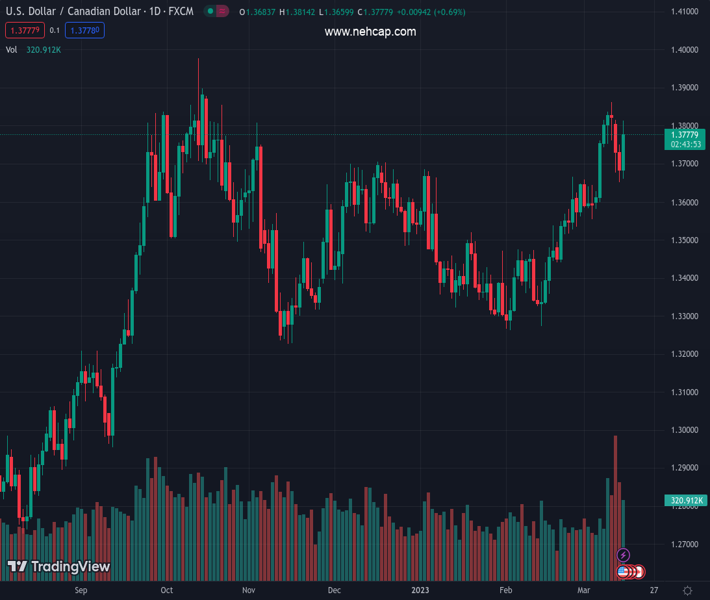Click the Dec label on time axis
The height and width of the screenshot is (600, 710).
pyautogui.click(x=334, y=591)
